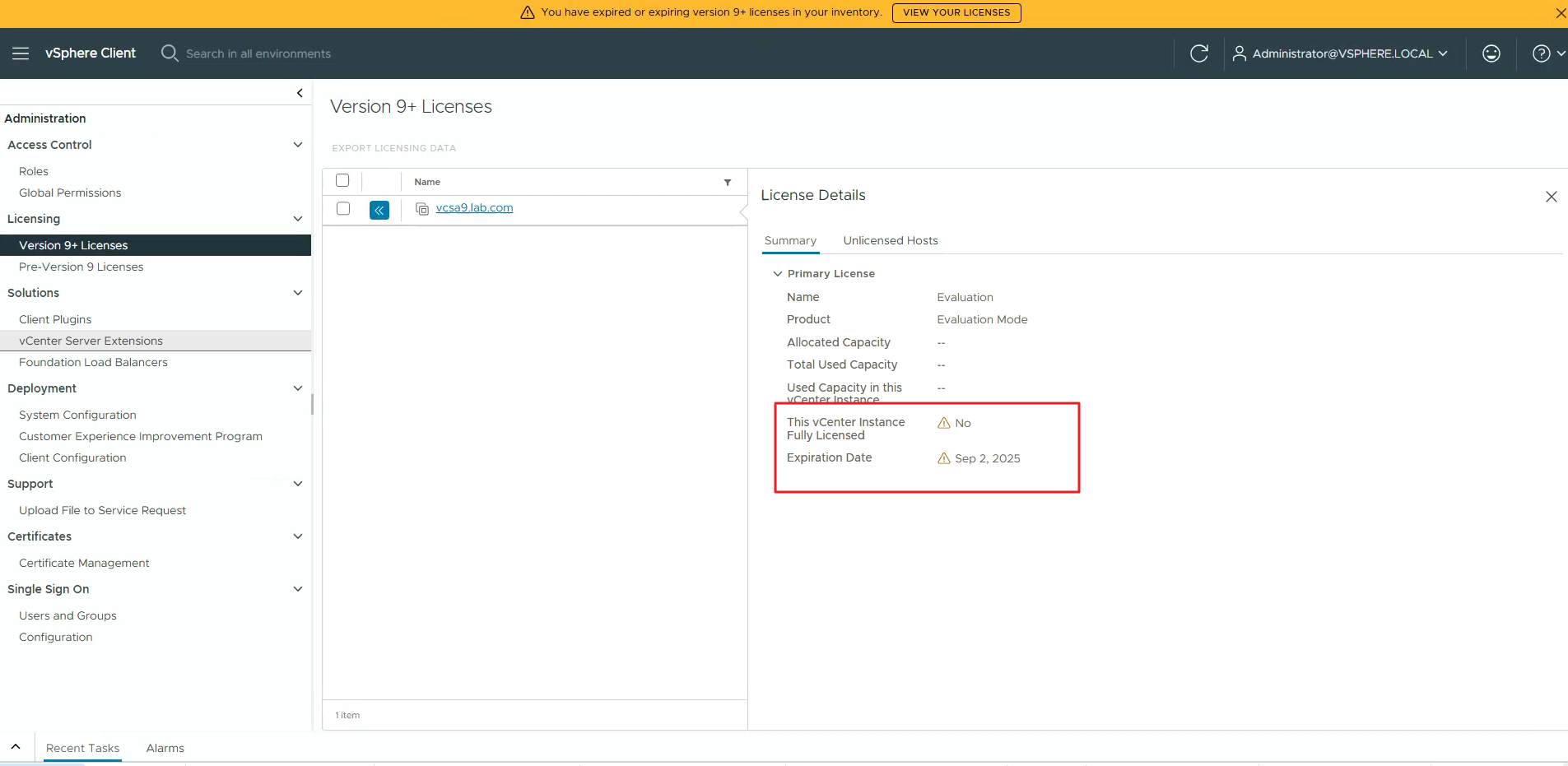Select the Alarms tab

pyautogui.click(x=165, y=748)
